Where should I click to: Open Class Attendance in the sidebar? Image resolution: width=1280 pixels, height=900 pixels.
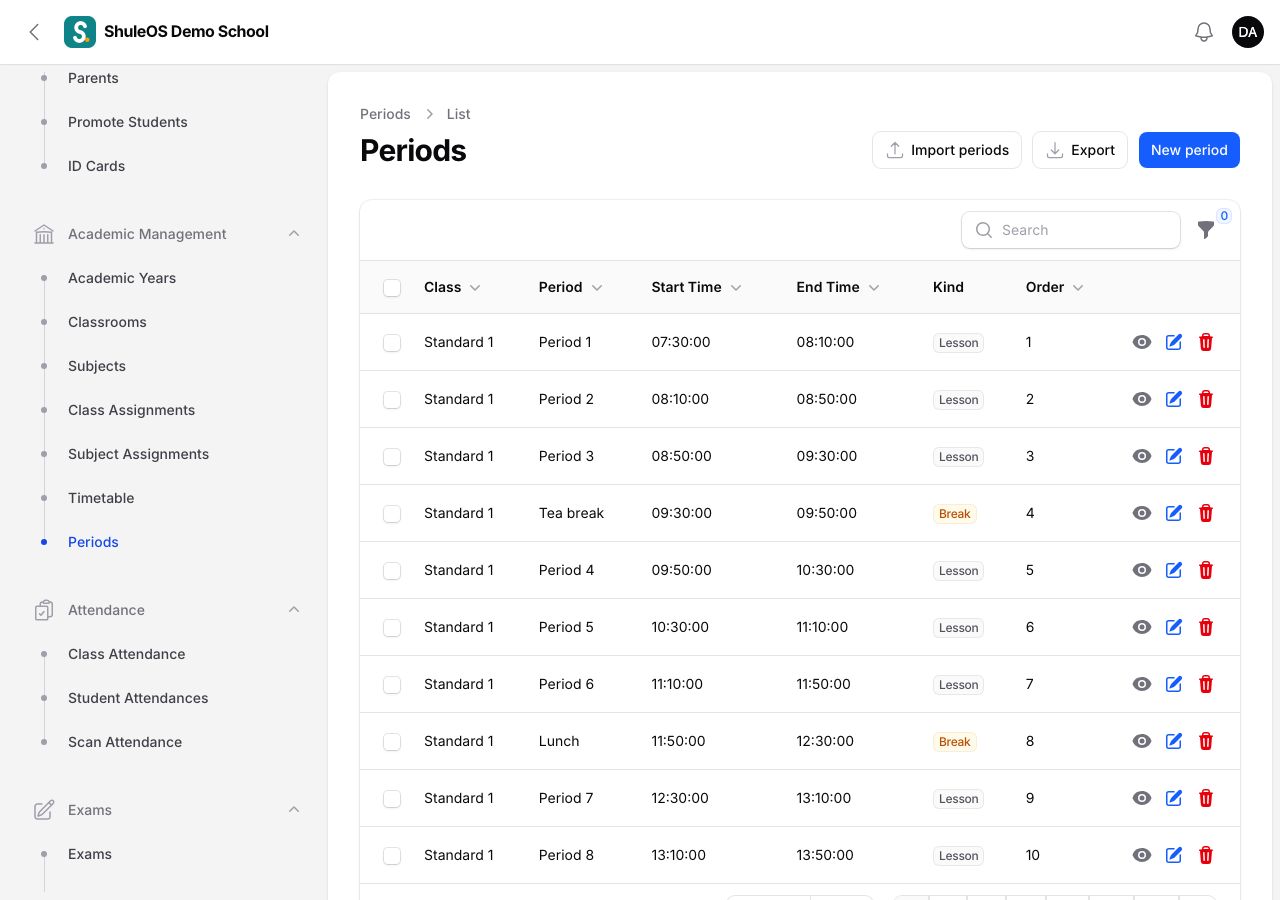point(126,654)
